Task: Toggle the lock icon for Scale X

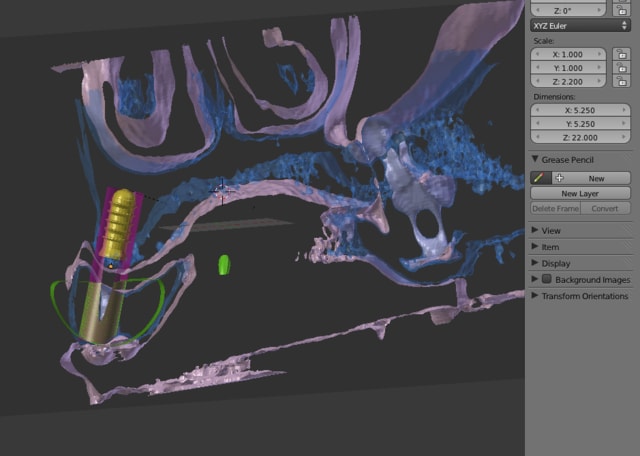Action: 621,53
